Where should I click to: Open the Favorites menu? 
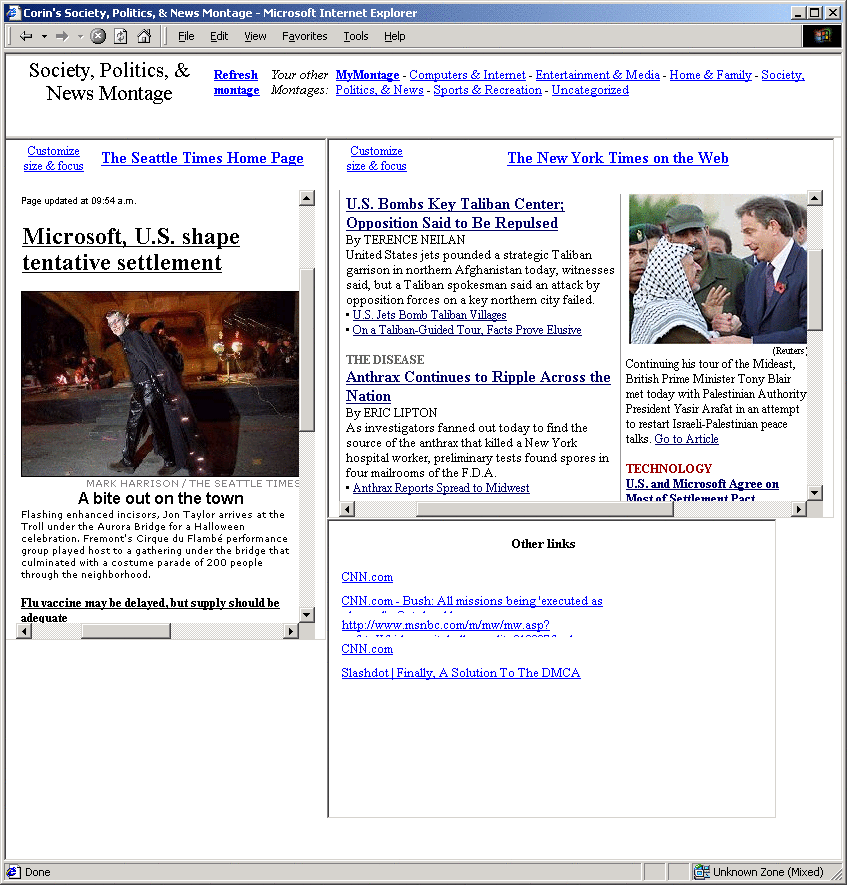coord(304,36)
